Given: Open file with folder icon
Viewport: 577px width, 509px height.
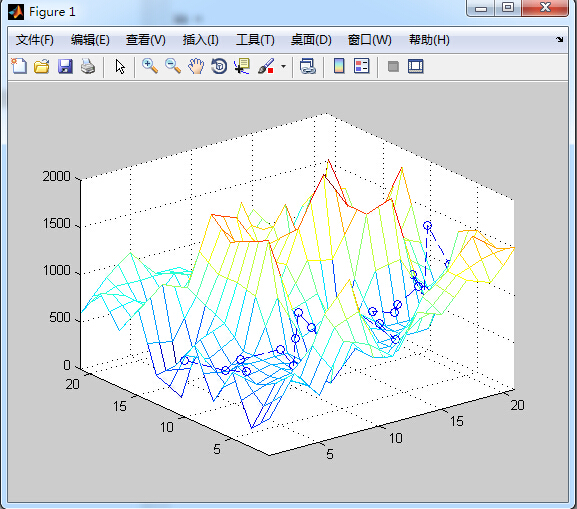Looking at the screenshot, I should [42, 67].
